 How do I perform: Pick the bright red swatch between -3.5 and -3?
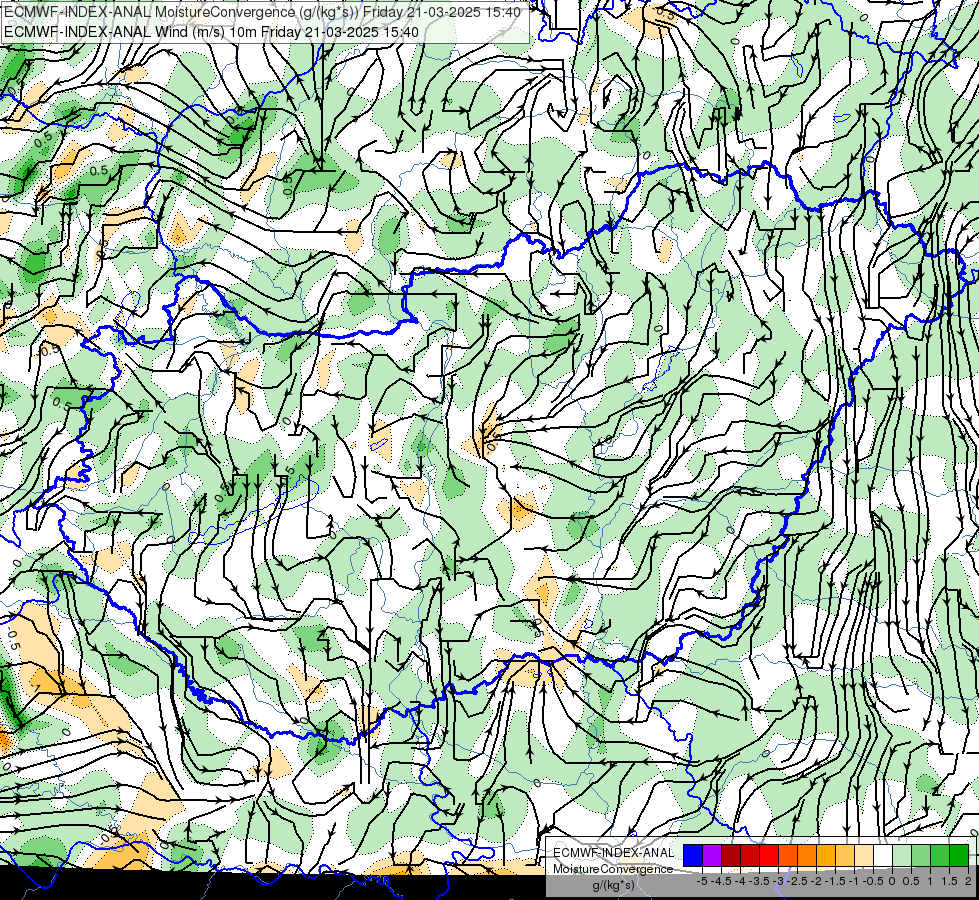(769, 856)
